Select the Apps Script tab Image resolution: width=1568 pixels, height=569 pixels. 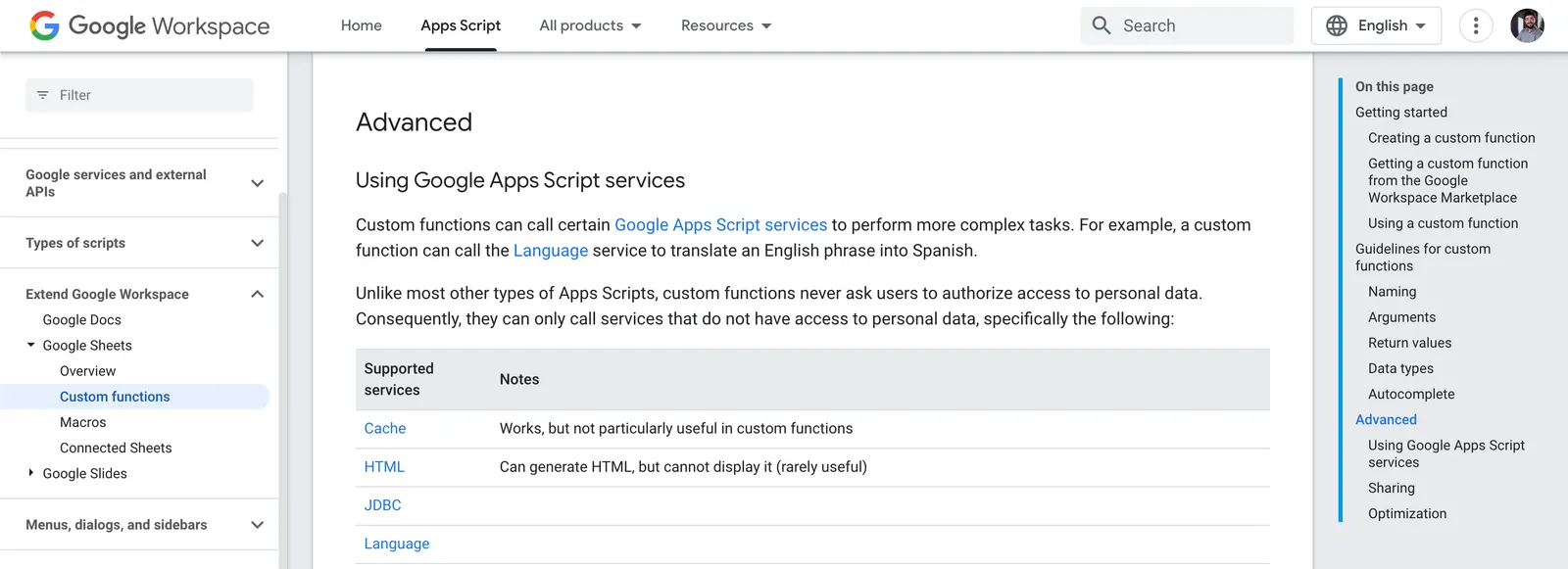(x=461, y=25)
